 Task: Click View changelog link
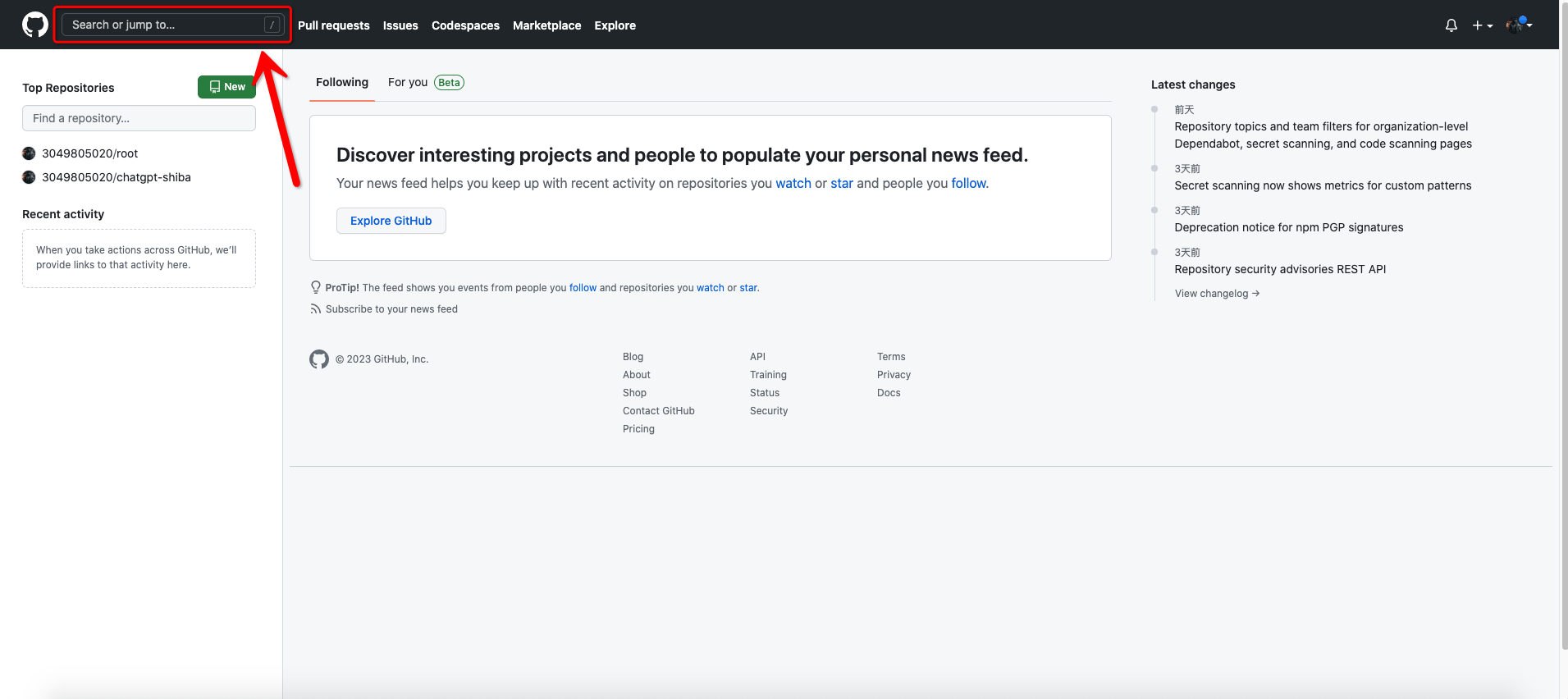pyautogui.click(x=1217, y=294)
